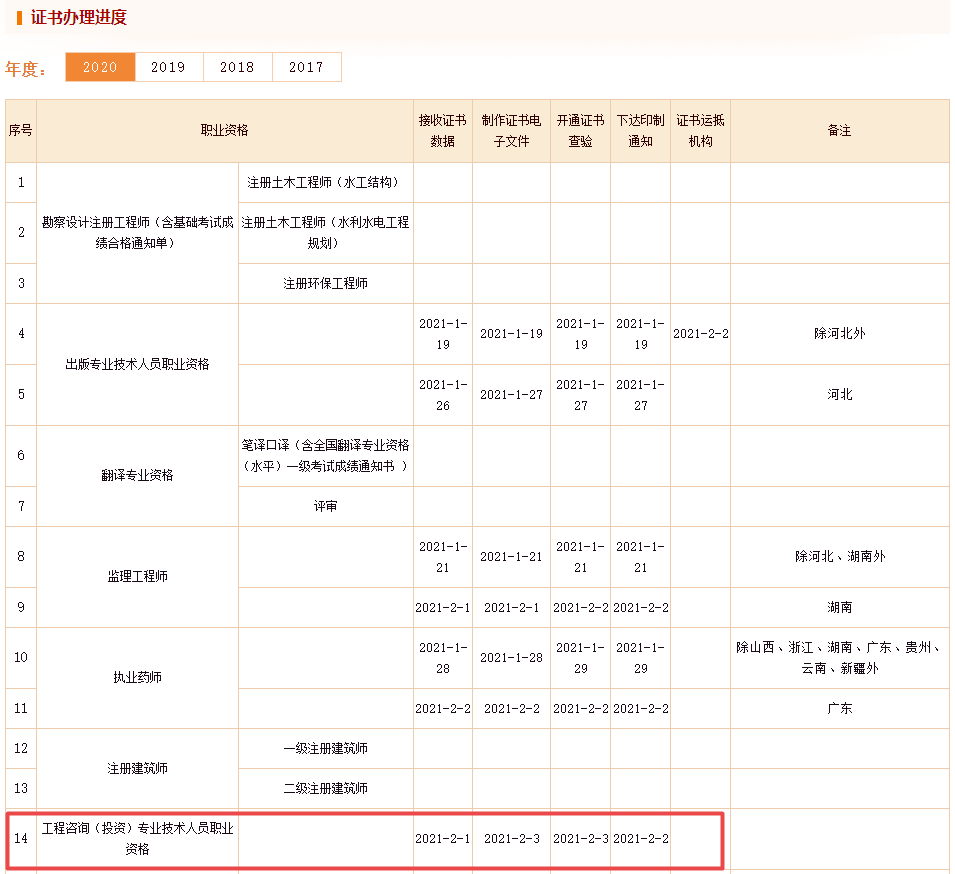Select the 评审 sub-item under 翻译专业资格
The height and width of the screenshot is (874, 955).
click(324, 506)
